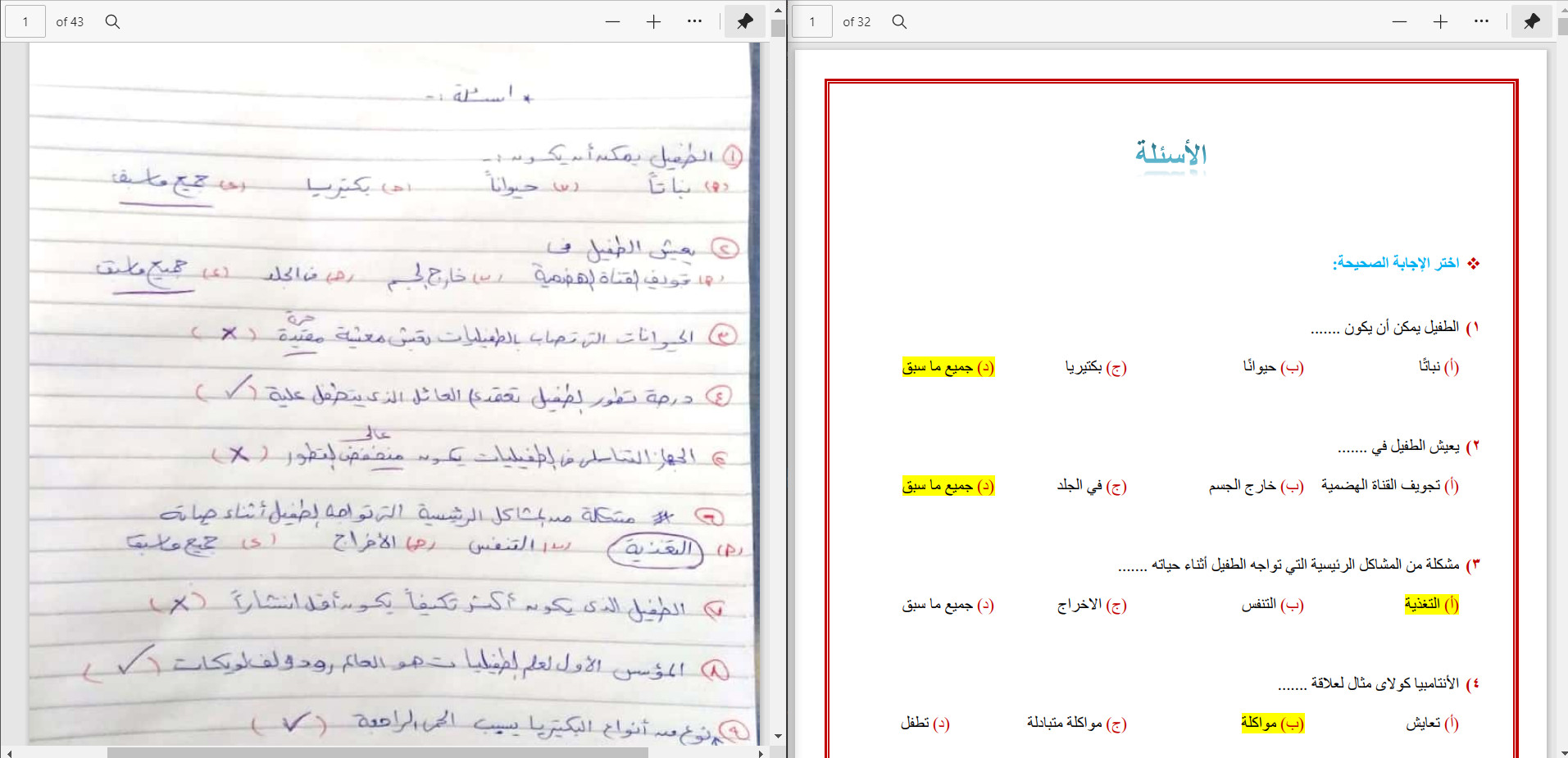Select the page number field showing 1 of 43
The width and height of the screenshot is (1568, 758).
(x=25, y=21)
